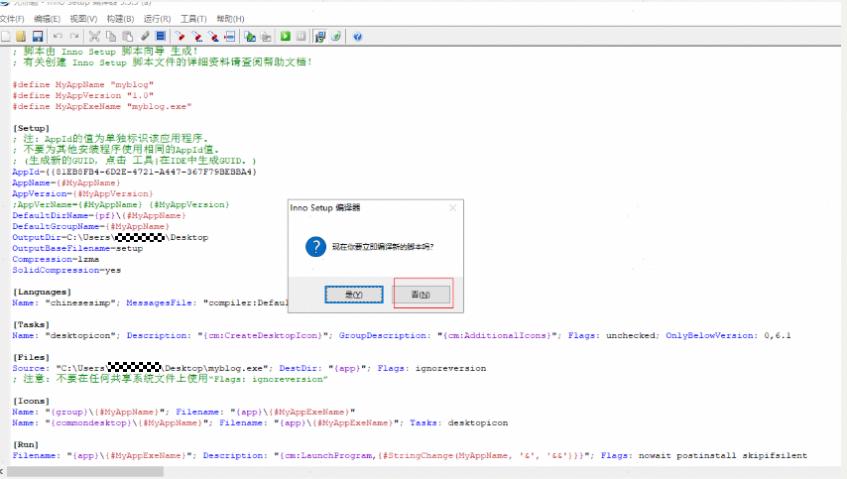Click the AppName={#MyAppName} line
847x479 pixels.
click(66, 183)
